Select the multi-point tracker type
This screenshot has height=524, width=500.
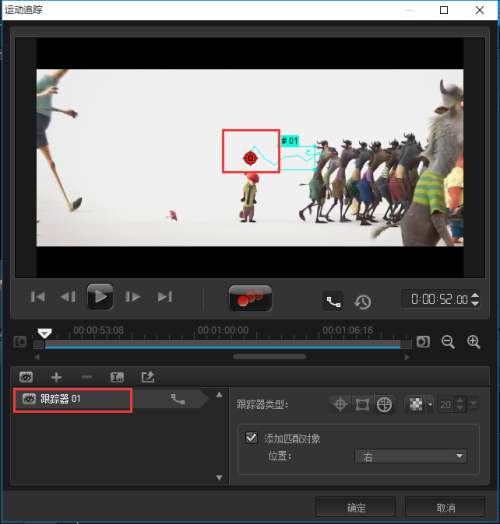pos(384,405)
